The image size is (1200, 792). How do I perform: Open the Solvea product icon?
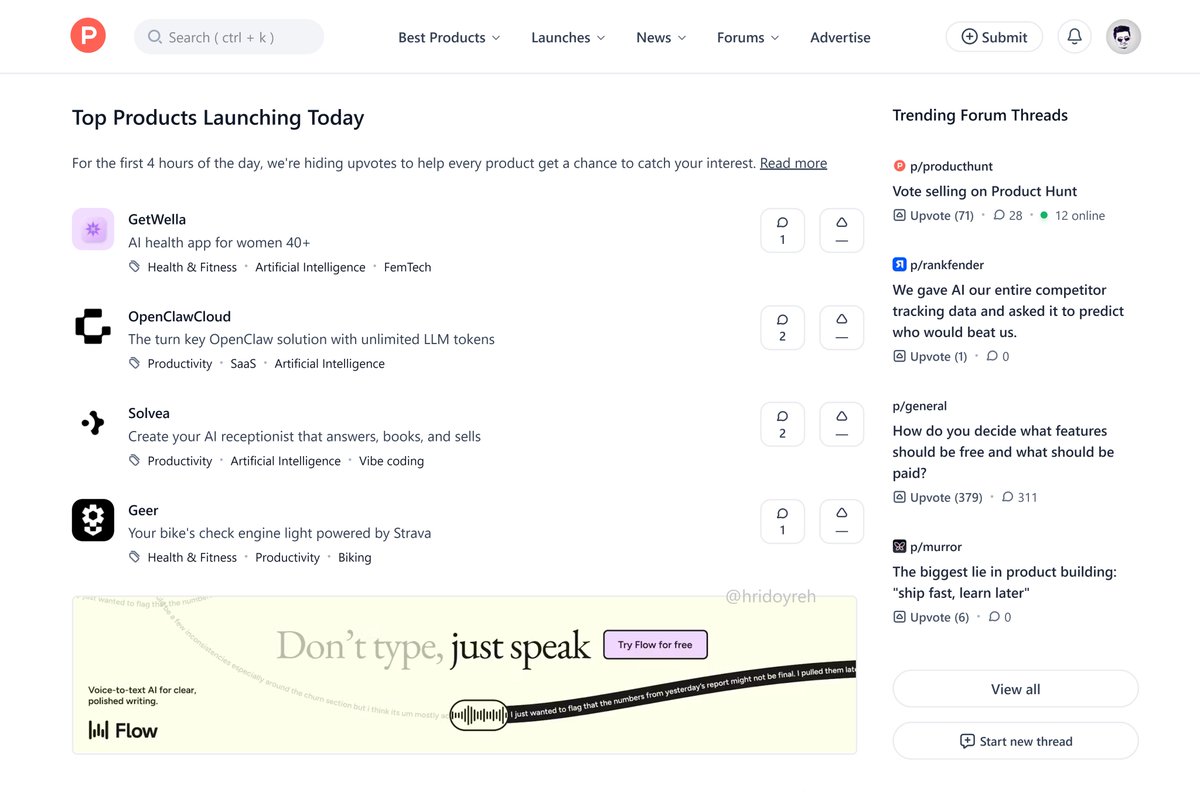pos(93,423)
